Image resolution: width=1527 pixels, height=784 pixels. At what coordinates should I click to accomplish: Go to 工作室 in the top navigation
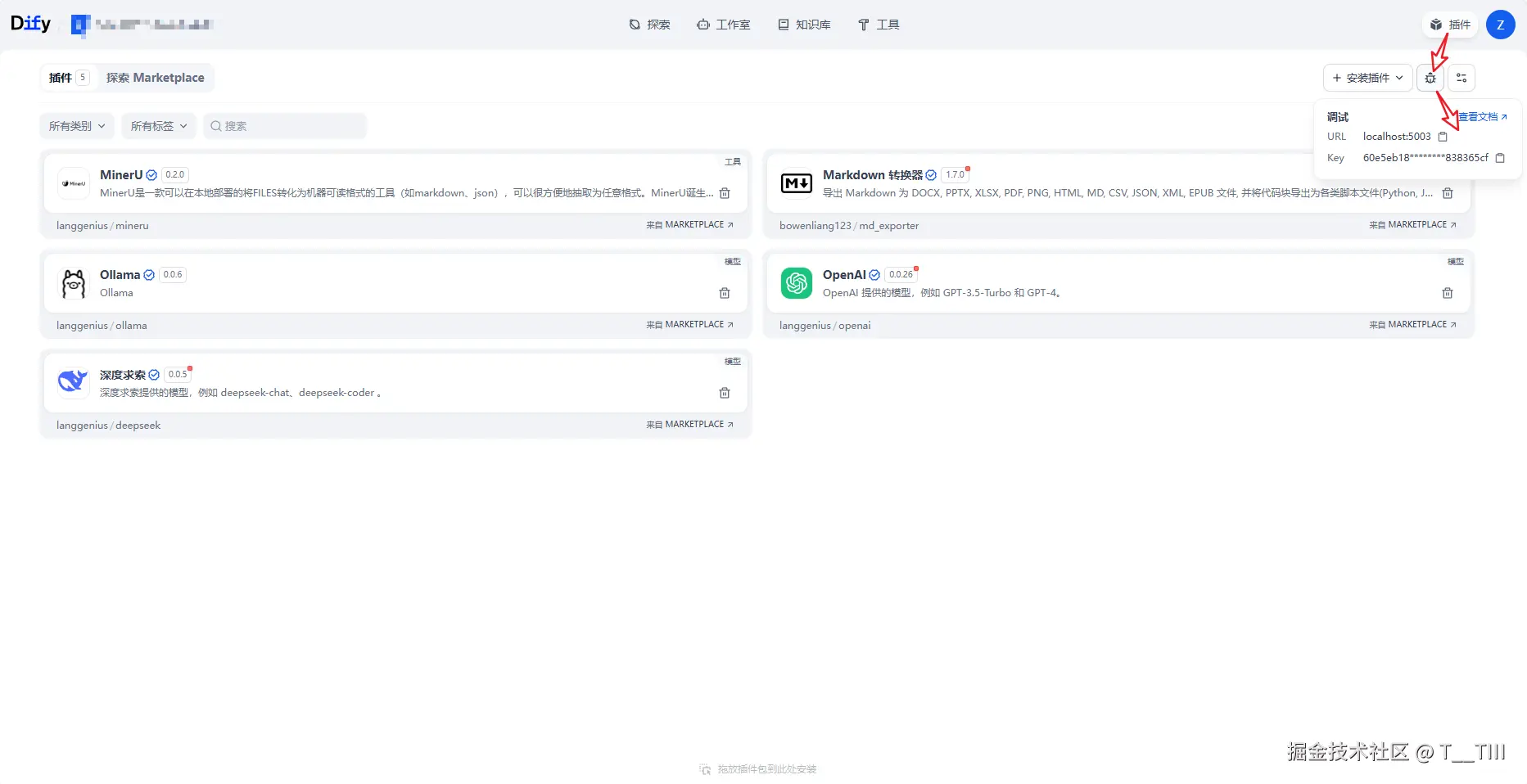pyautogui.click(x=723, y=25)
